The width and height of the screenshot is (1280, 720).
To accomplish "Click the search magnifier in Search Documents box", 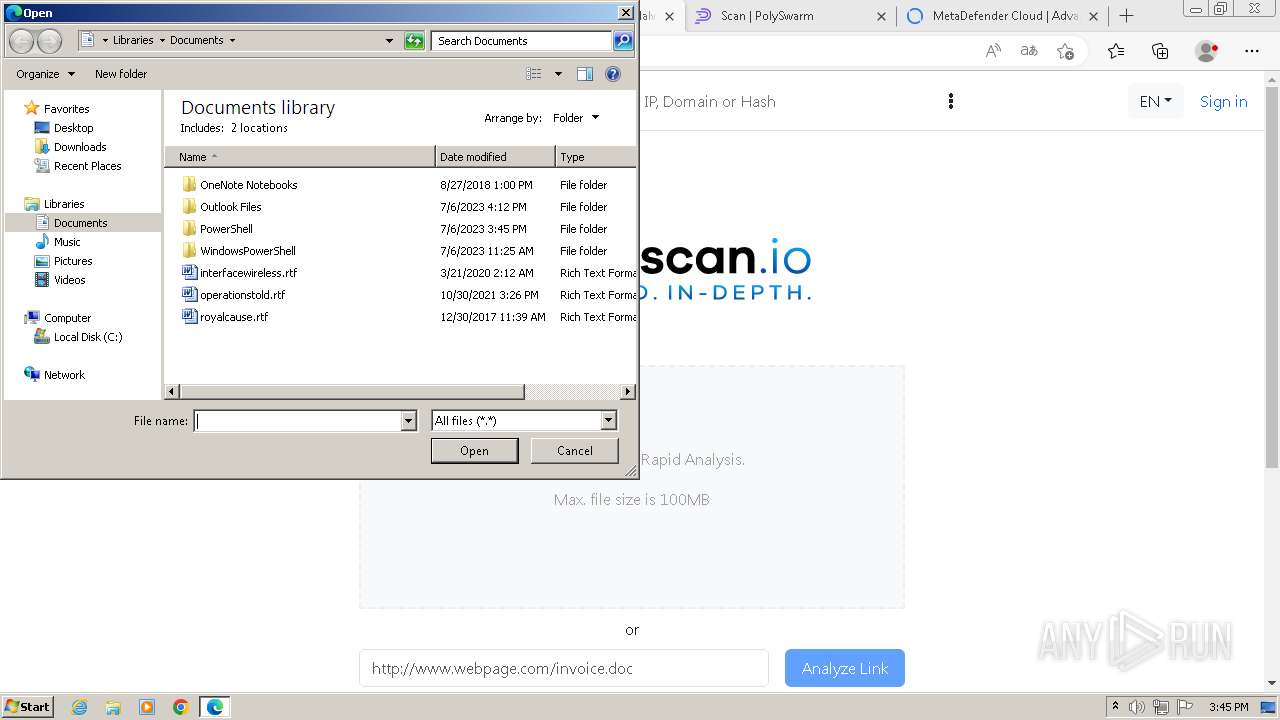I will pyautogui.click(x=623, y=41).
